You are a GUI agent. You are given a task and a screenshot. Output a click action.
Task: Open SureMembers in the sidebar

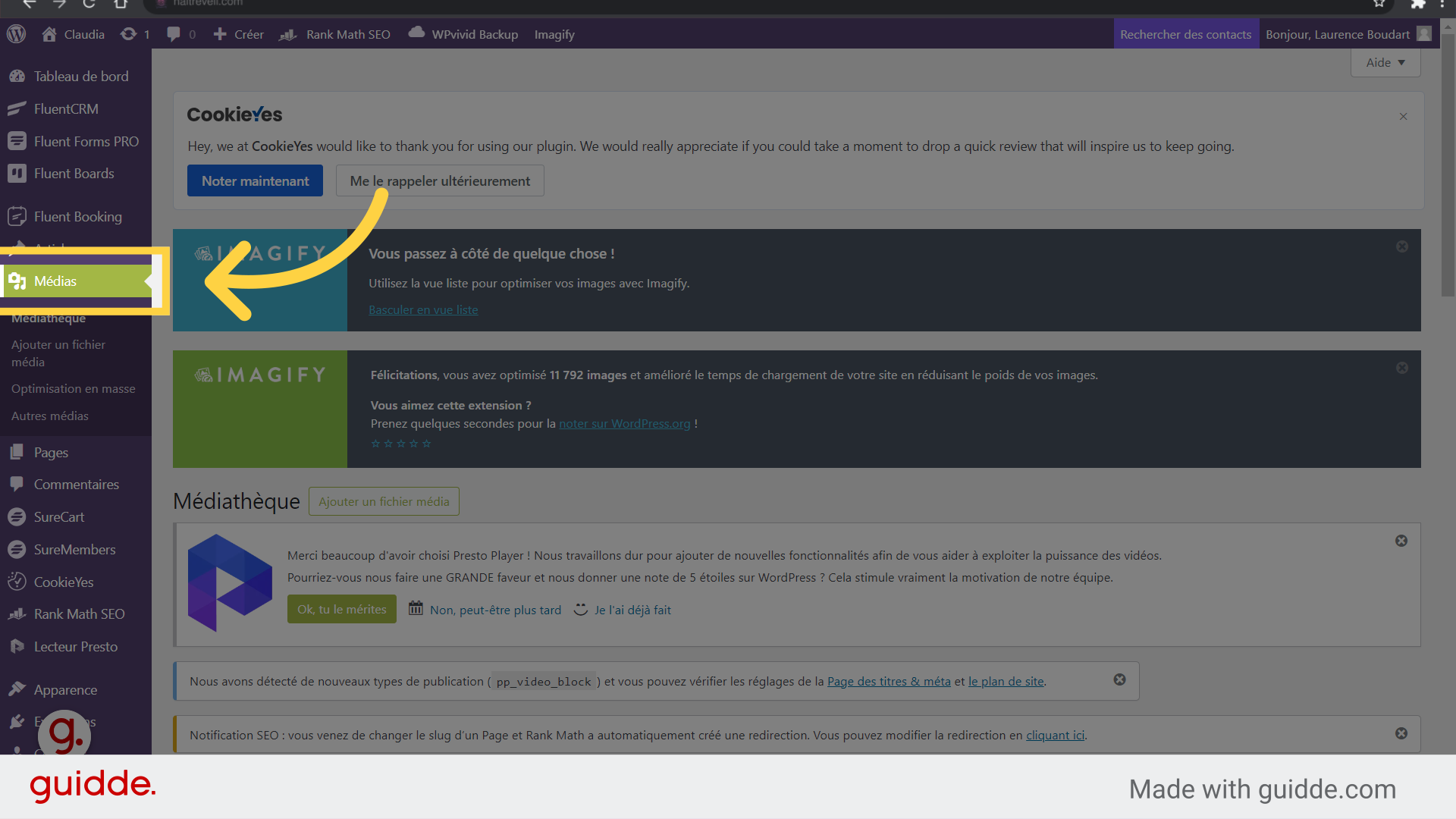76,549
